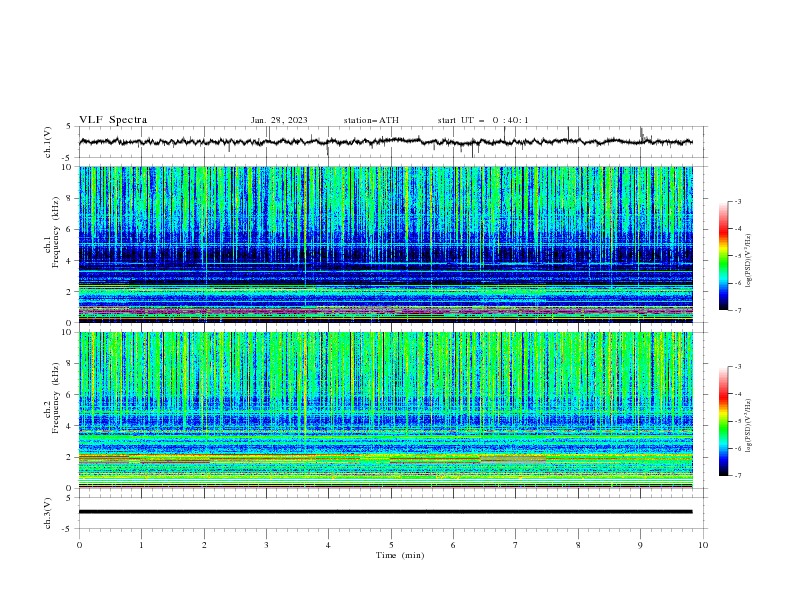Image resolution: width=792 pixels, height=612 pixels.
Task: Click the "start UT = 0 :40: 1" label
Action: pyautogui.click(x=483, y=120)
